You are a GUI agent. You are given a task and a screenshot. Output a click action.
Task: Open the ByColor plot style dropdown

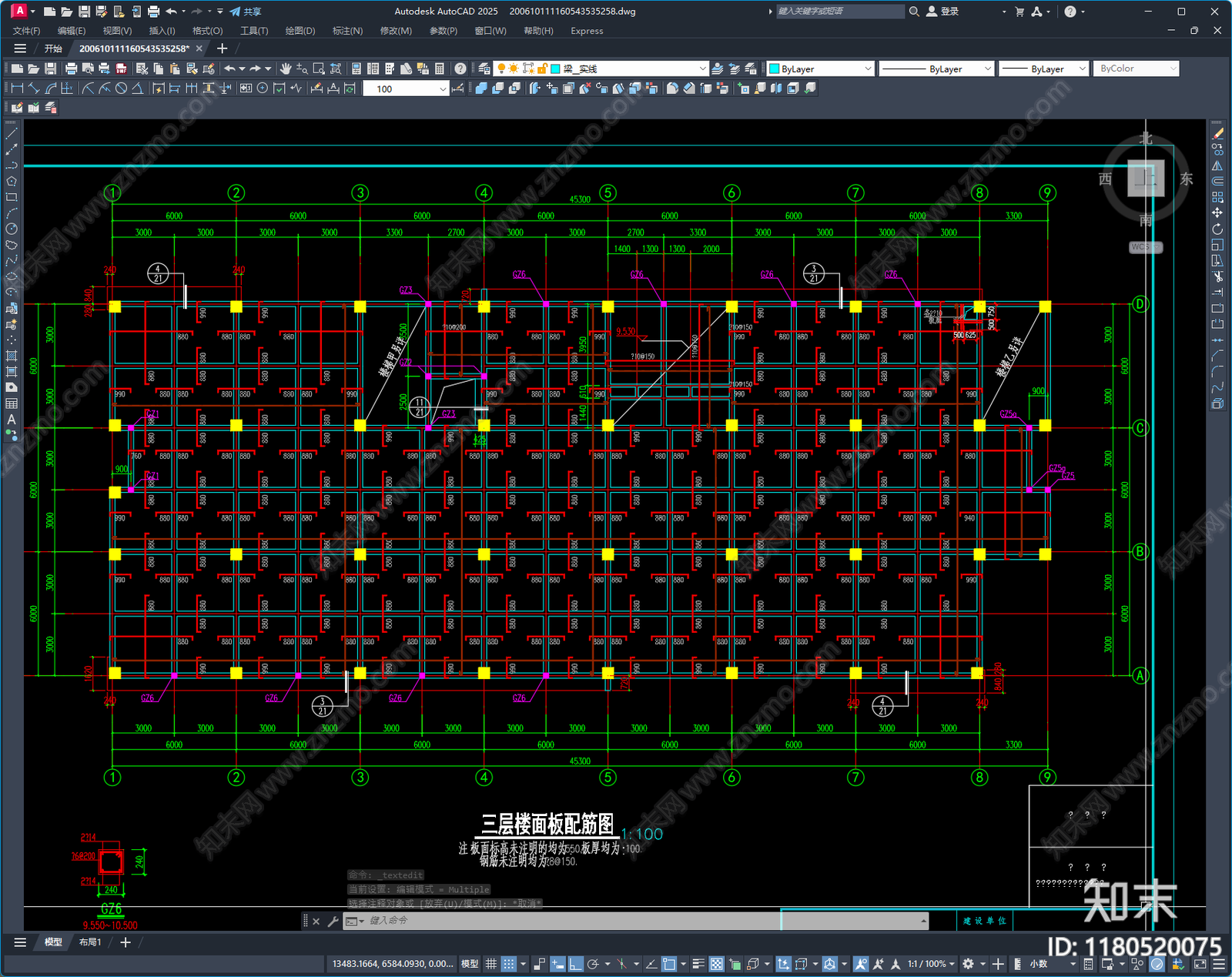click(1136, 69)
